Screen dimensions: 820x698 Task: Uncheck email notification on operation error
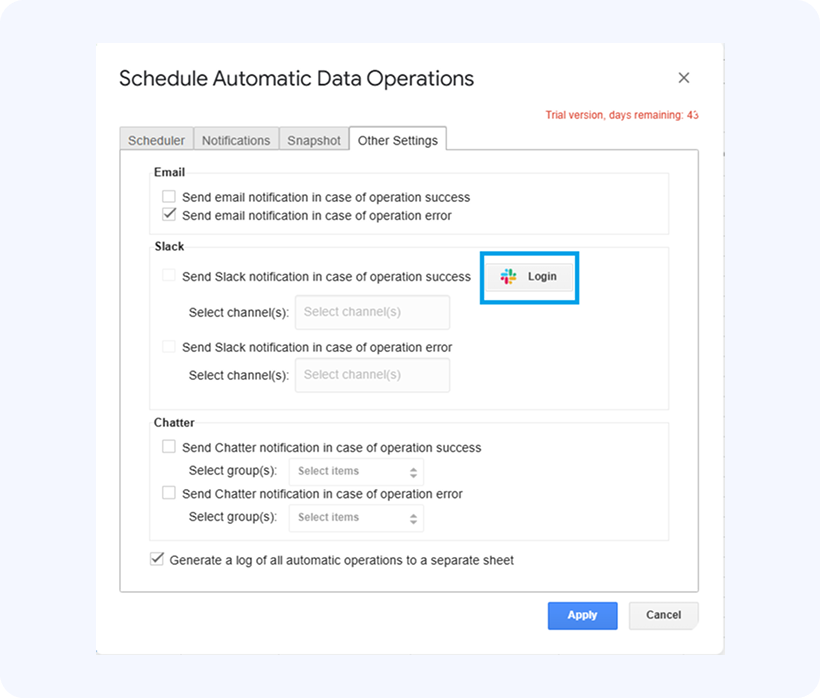coord(169,214)
